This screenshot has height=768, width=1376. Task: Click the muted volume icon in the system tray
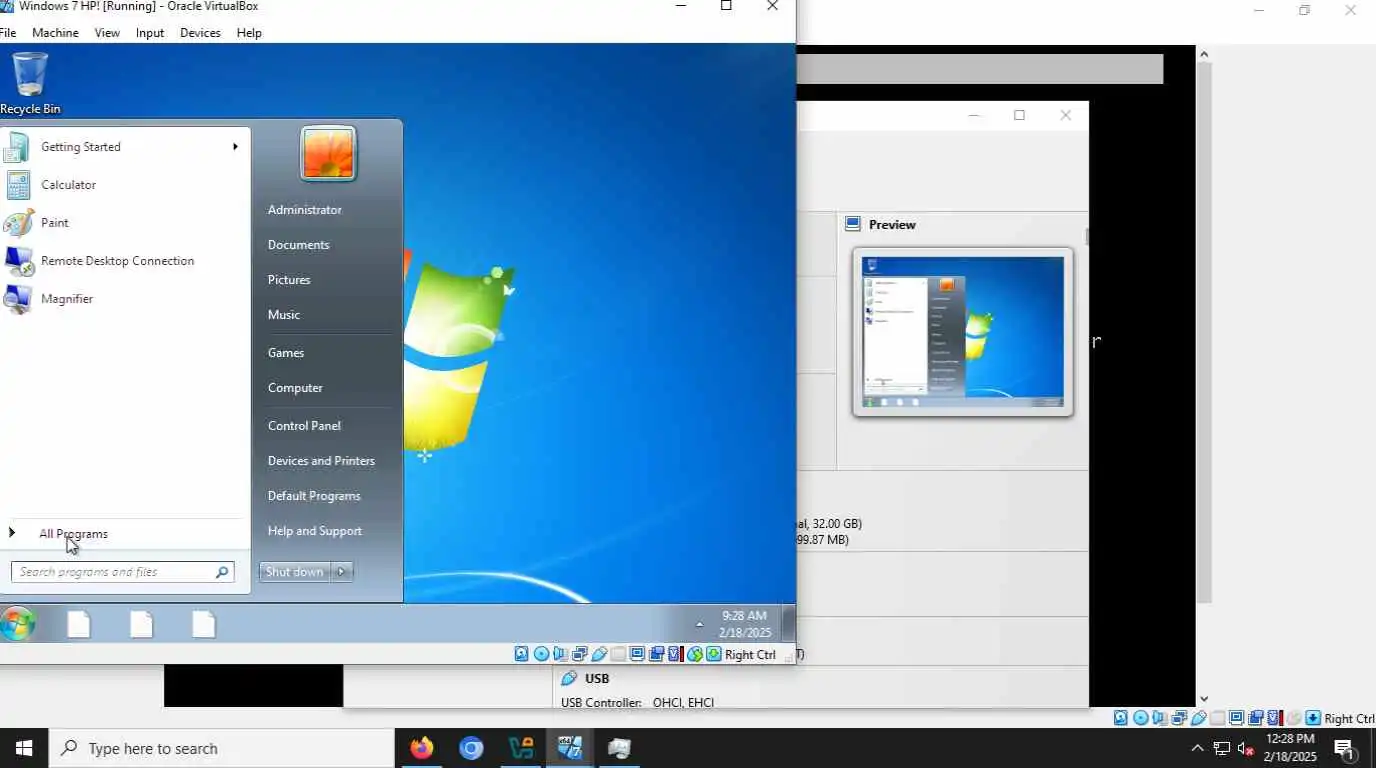click(1246, 748)
